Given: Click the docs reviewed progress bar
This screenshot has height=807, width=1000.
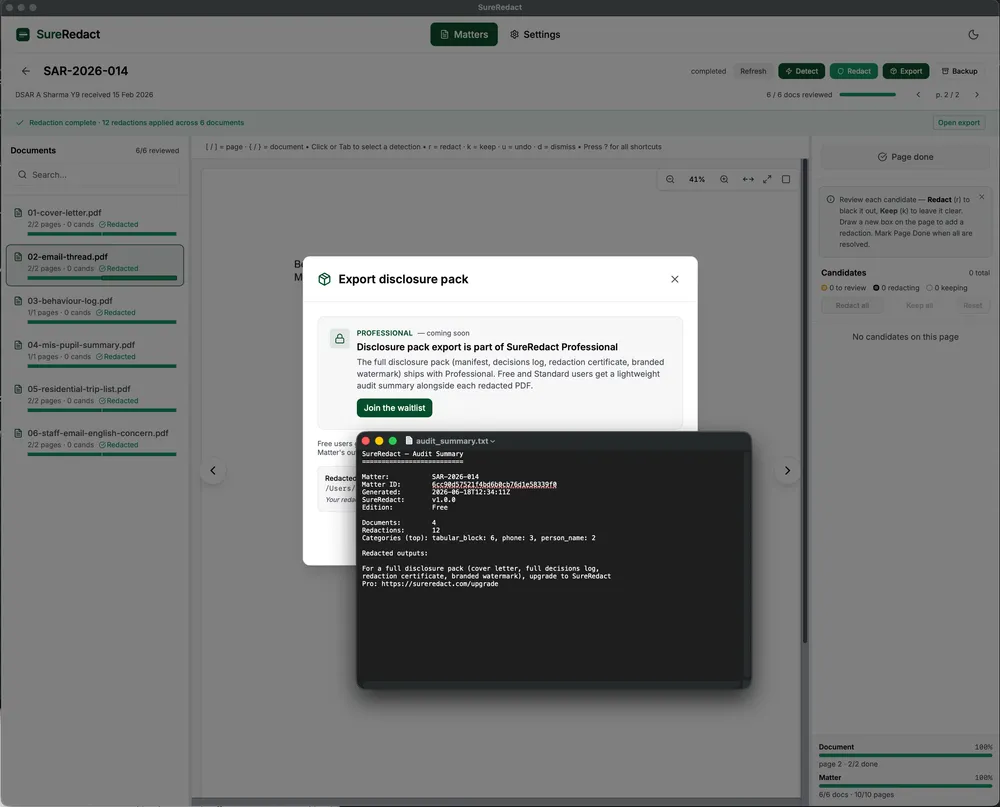Looking at the screenshot, I should [867, 94].
